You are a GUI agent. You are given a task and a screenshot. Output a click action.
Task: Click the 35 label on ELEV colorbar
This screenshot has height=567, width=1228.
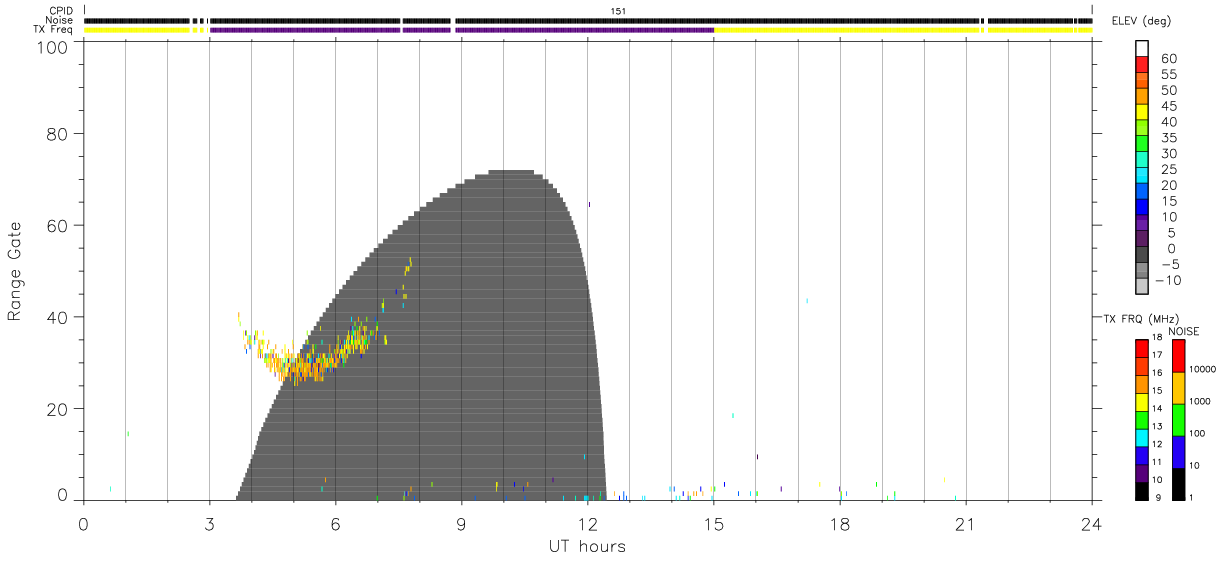point(1168,138)
